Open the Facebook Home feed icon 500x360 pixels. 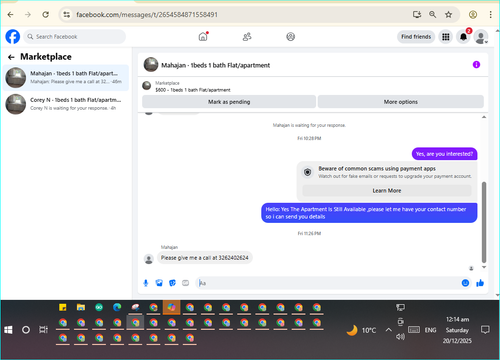(203, 36)
